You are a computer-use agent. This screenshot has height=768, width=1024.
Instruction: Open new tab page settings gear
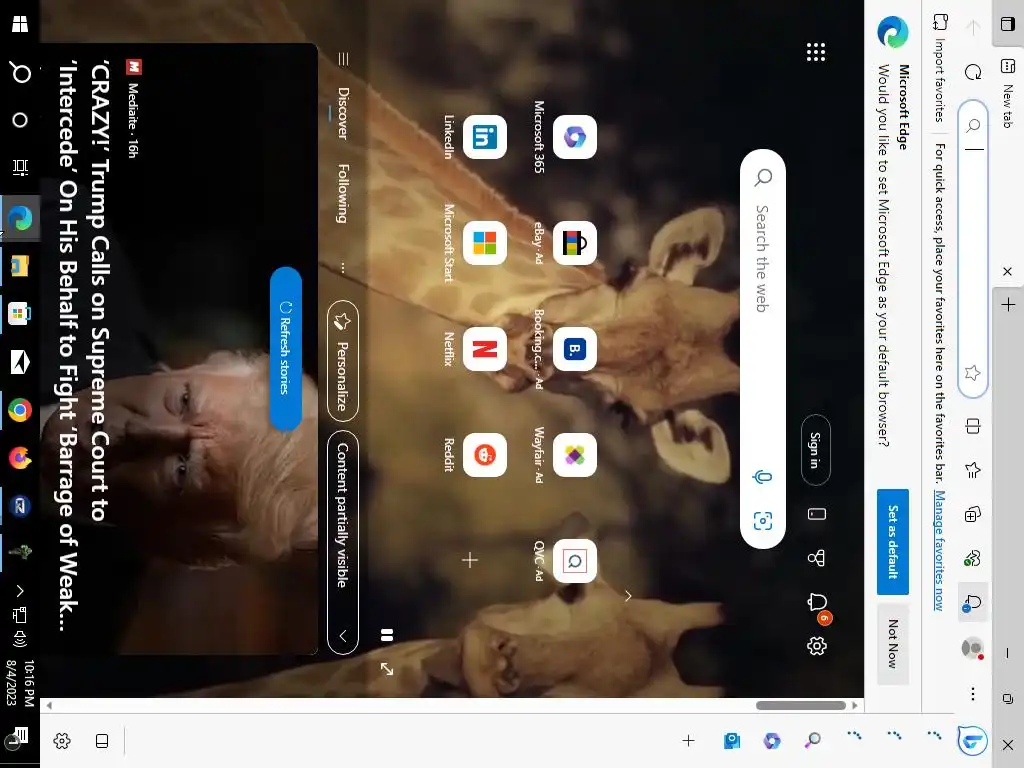(816, 646)
